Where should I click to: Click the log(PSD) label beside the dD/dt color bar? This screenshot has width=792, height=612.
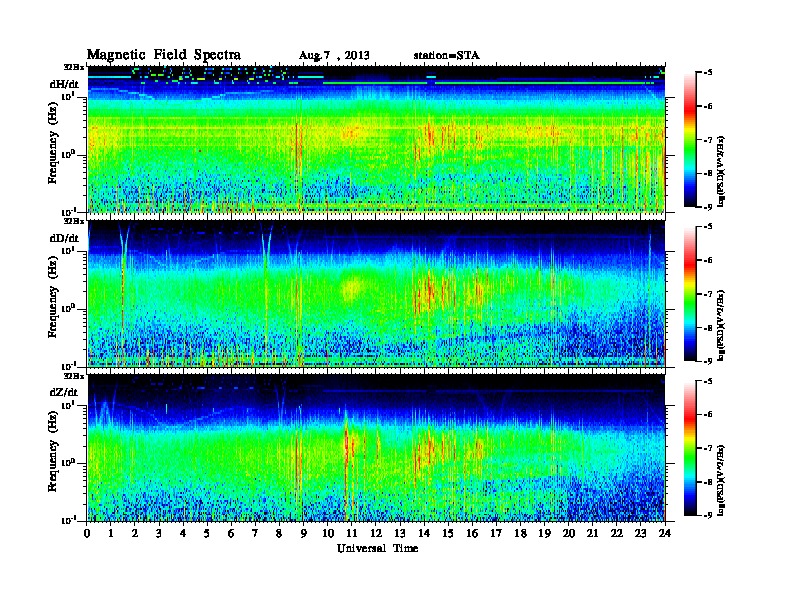tap(721, 325)
